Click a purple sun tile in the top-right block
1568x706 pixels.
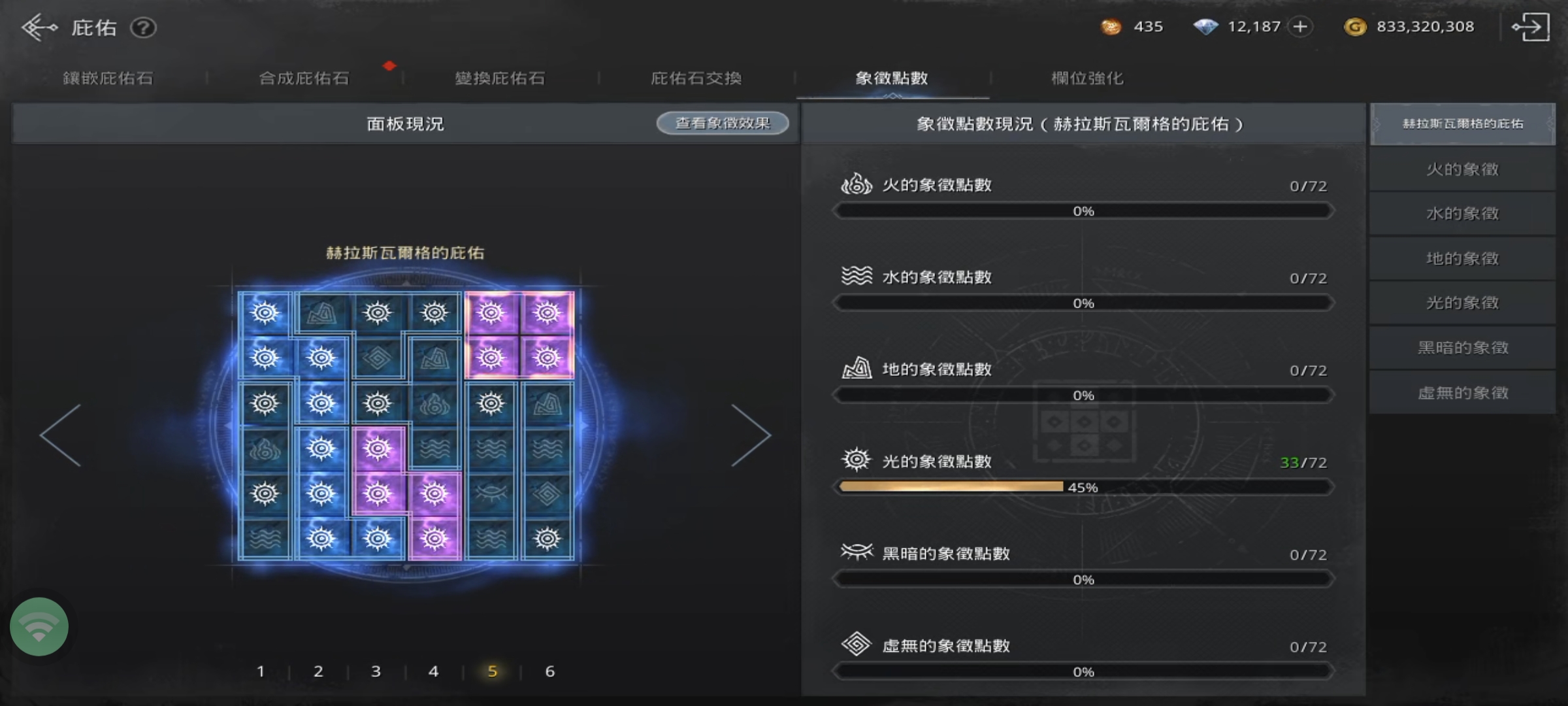pyautogui.click(x=491, y=314)
